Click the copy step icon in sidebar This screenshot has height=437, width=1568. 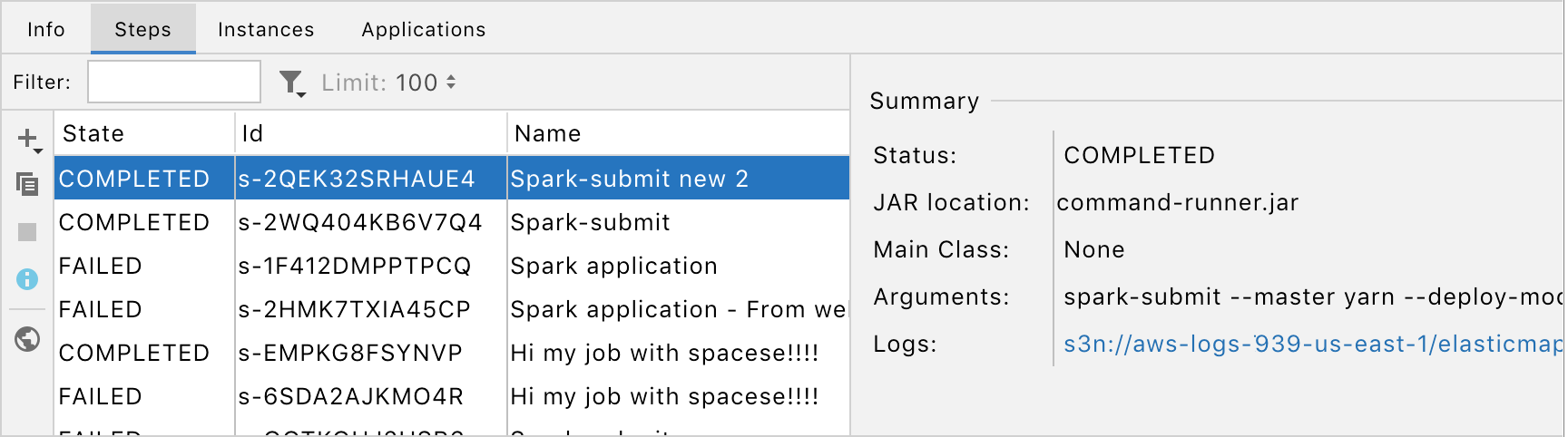[x=27, y=184]
